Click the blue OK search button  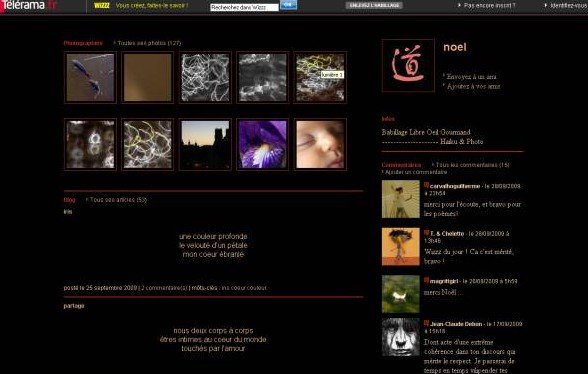288,5
